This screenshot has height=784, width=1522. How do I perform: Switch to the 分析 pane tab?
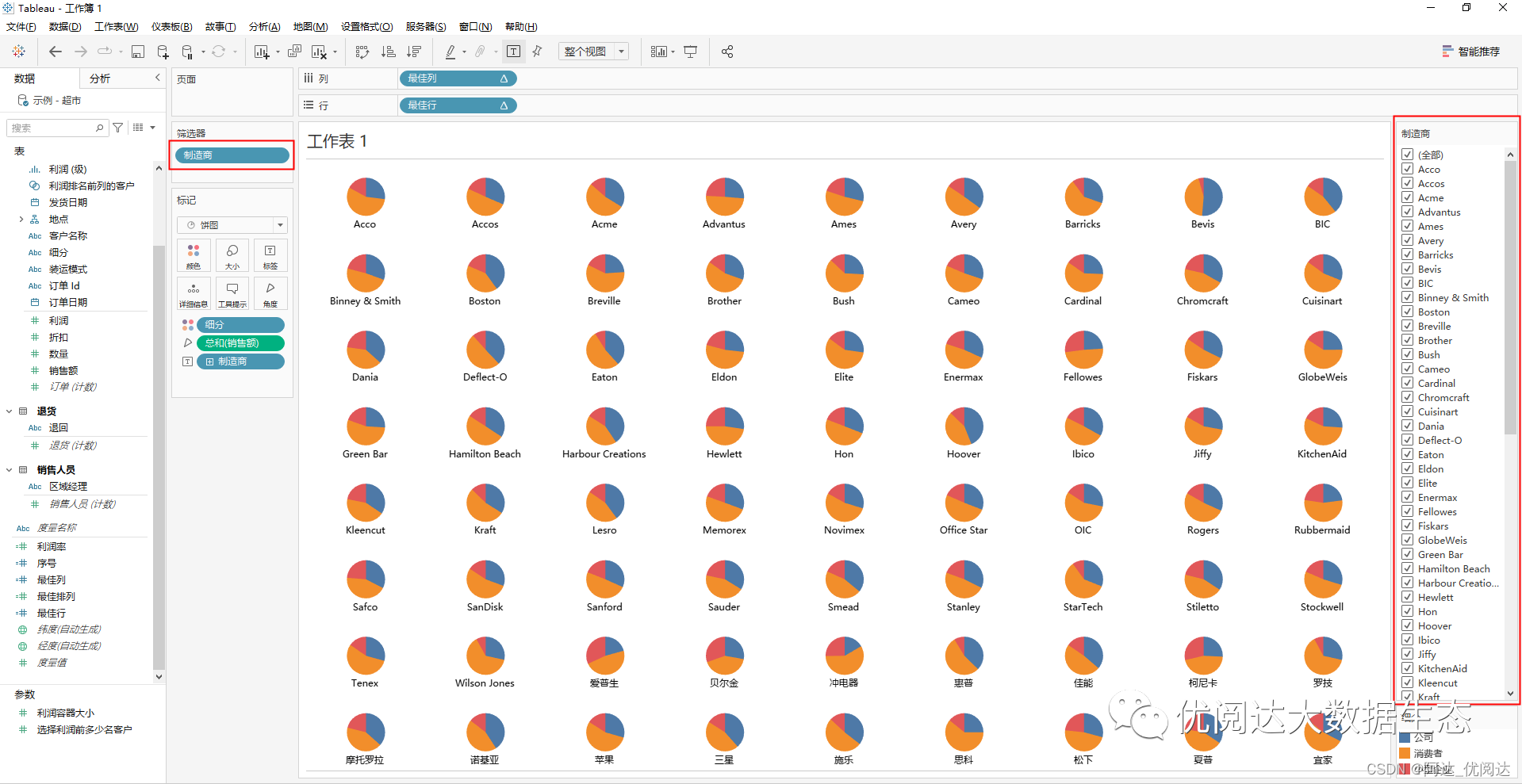[x=100, y=78]
